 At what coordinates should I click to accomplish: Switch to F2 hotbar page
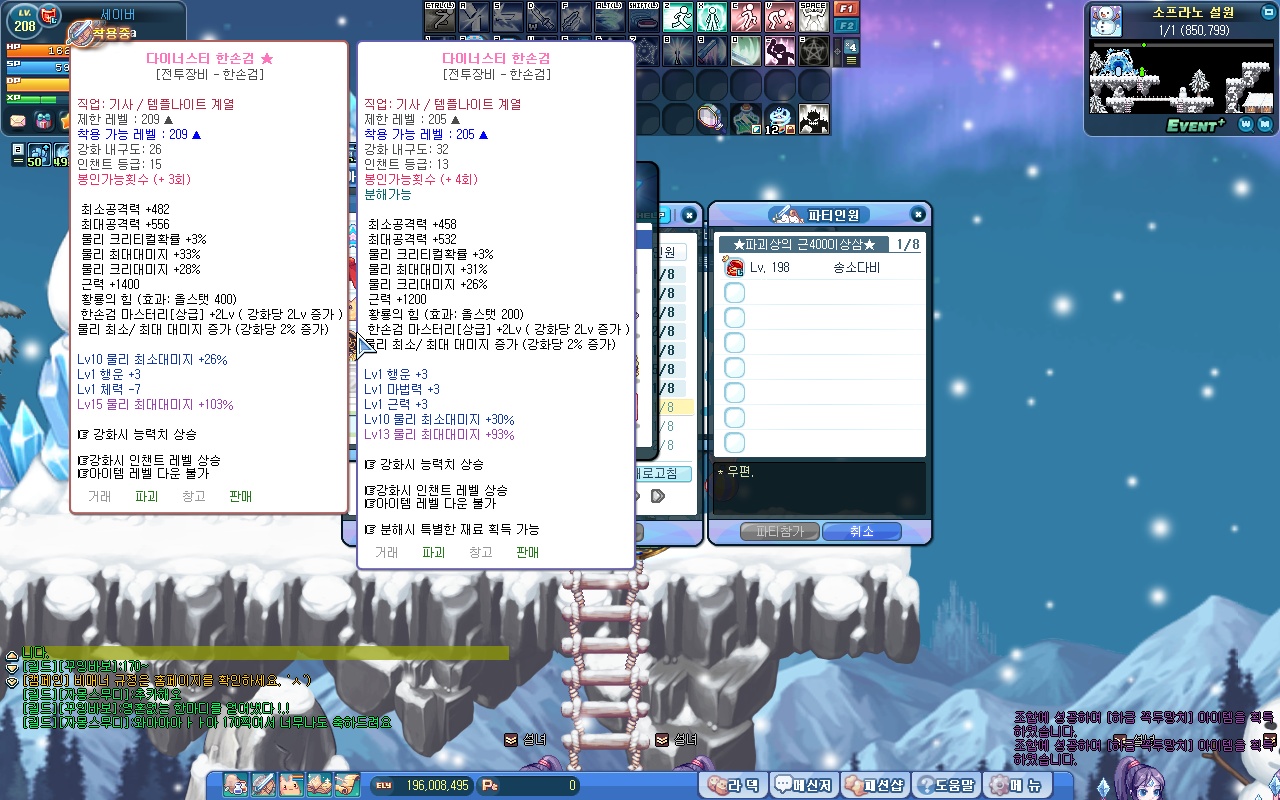tap(846, 25)
